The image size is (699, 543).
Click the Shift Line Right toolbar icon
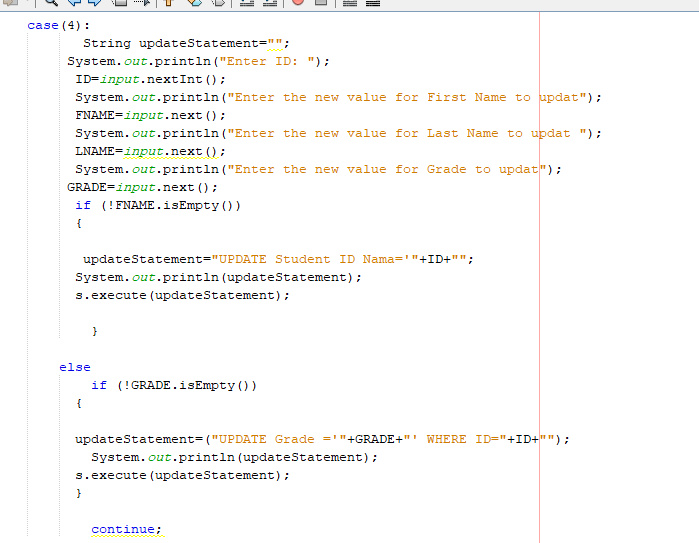pyautogui.click(x=270, y=2)
